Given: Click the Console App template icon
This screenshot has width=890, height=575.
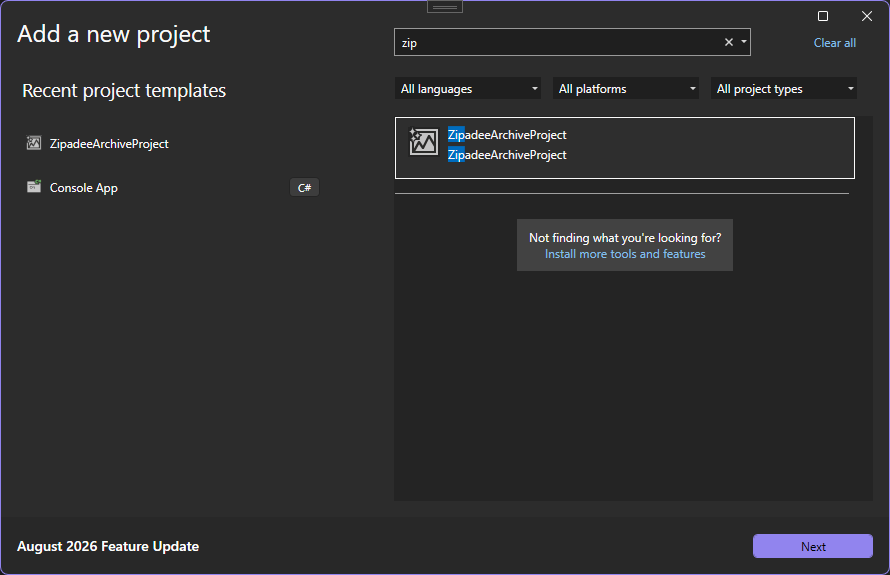Looking at the screenshot, I should [x=34, y=187].
